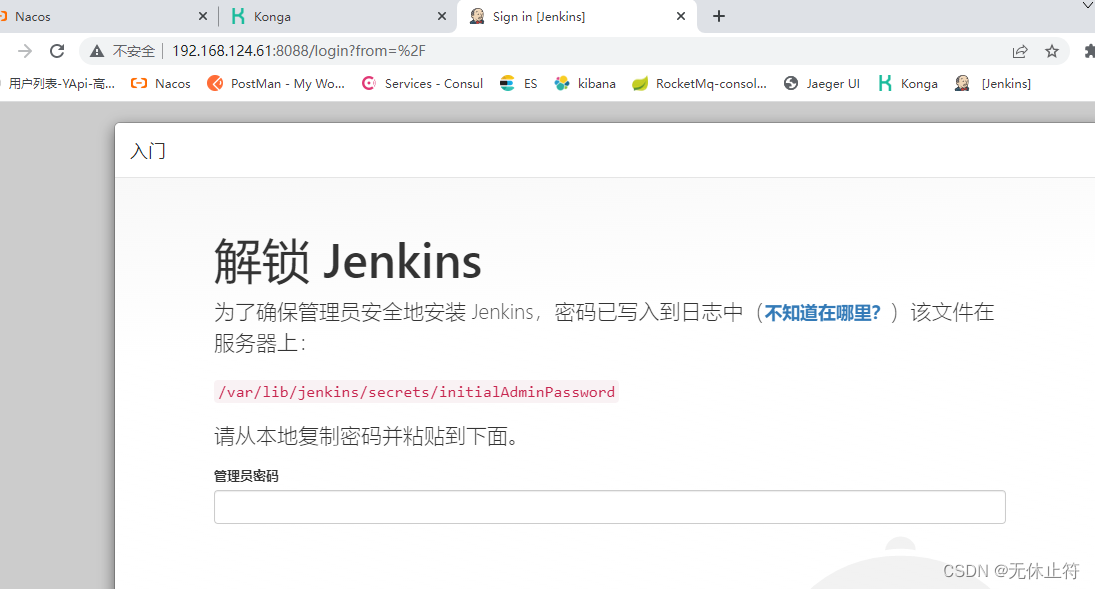Focus the address bar URL
The width and height of the screenshot is (1095, 589).
pyautogui.click(x=299, y=51)
